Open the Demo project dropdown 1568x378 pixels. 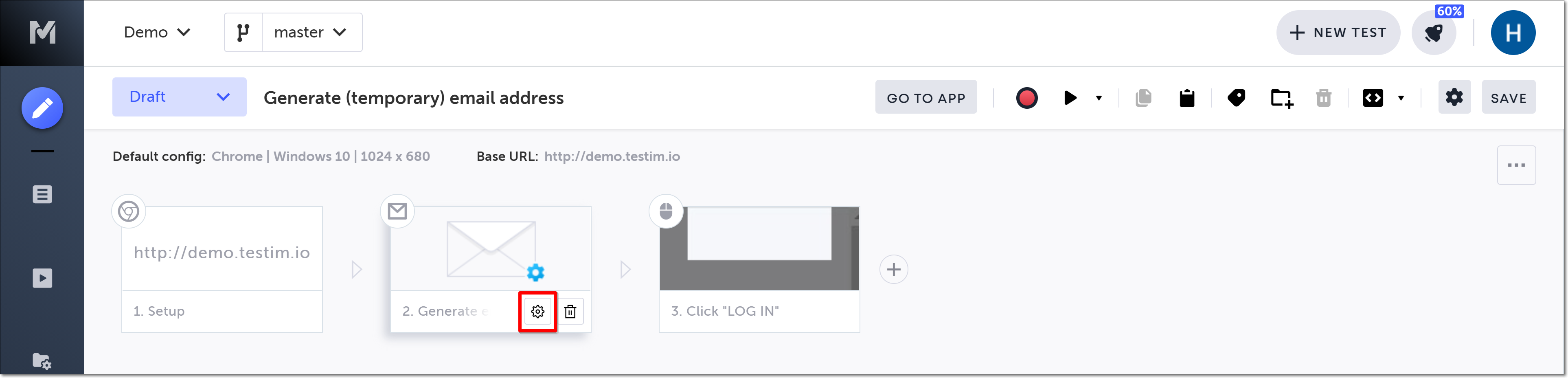tap(157, 32)
